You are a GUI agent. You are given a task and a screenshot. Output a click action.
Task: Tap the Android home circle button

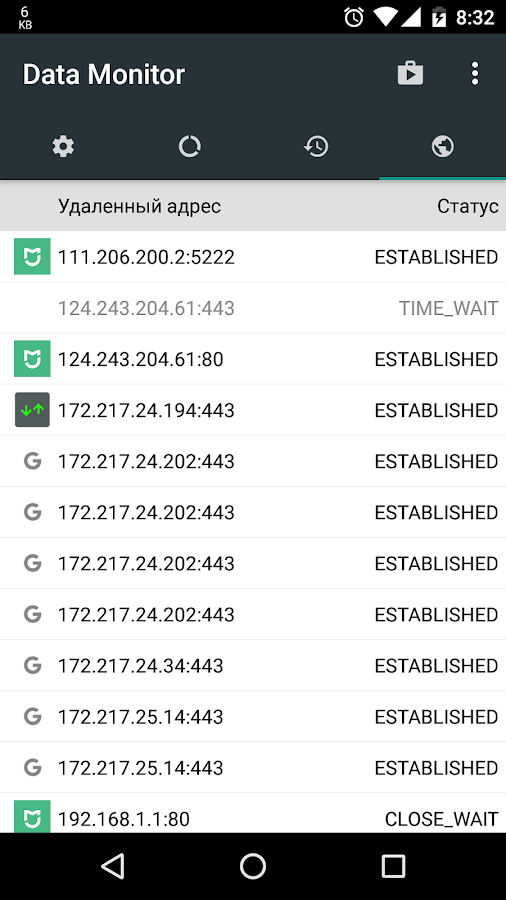(253, 866)
